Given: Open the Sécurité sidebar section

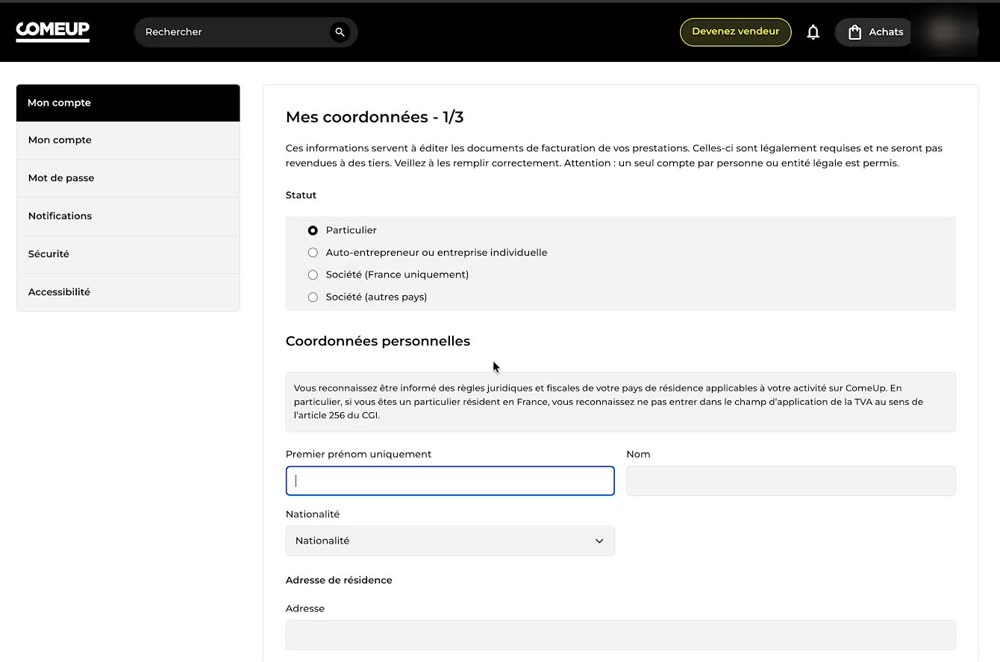Looking at the screenshot, I should 128,254.
